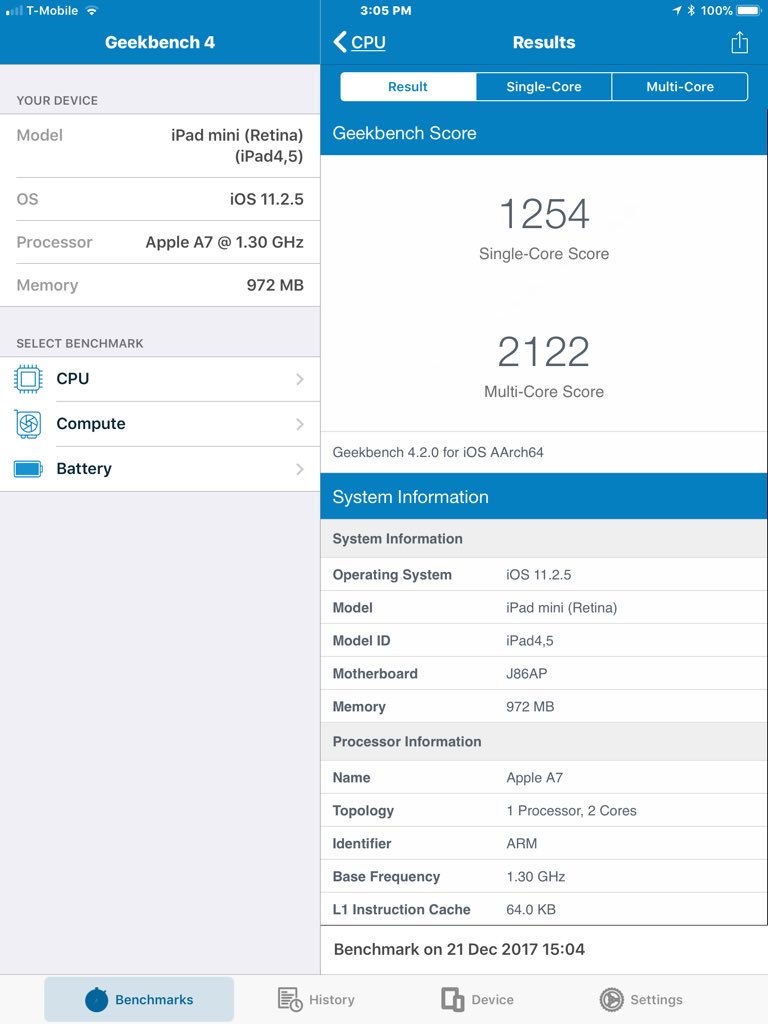768x1024 pixels.
Task: Click the 'Apple A7 @ 1.30 GHz' processor value
Action: click(x=225, y=242)
